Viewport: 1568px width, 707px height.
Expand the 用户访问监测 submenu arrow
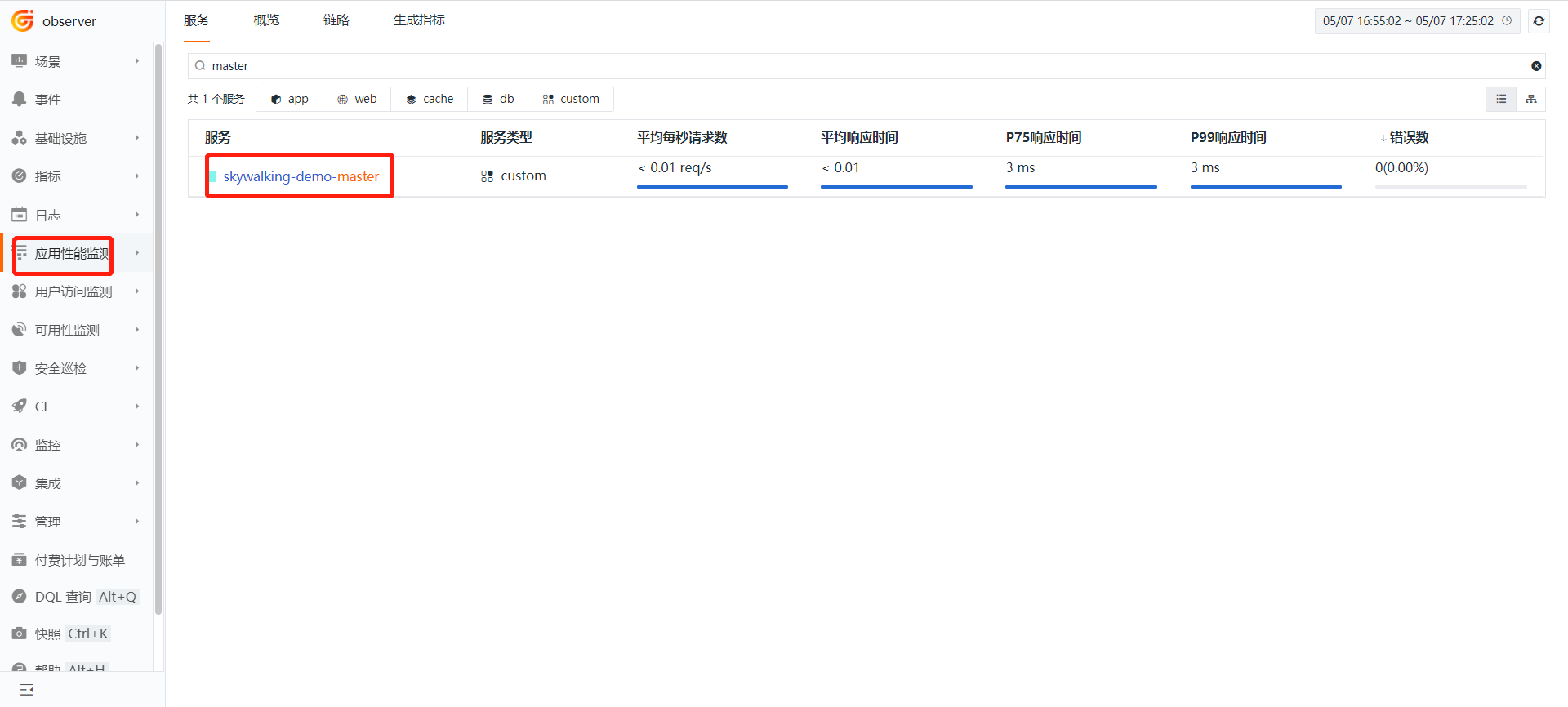point(137,291)
